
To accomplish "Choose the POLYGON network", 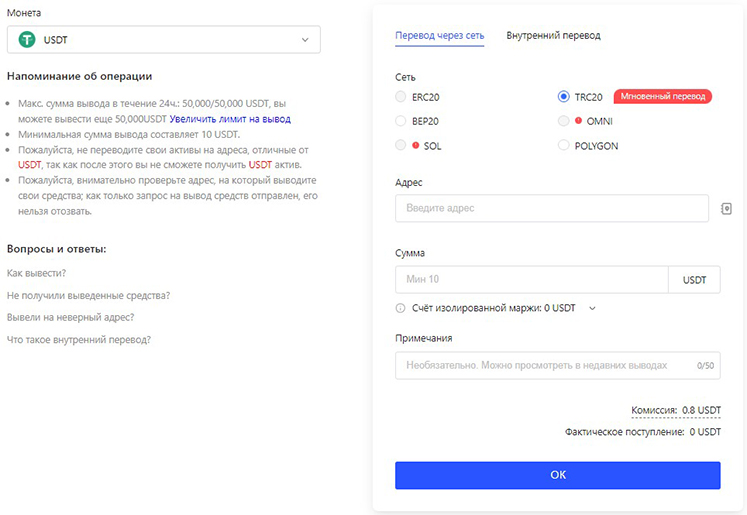I will click(x=564, y=145).
